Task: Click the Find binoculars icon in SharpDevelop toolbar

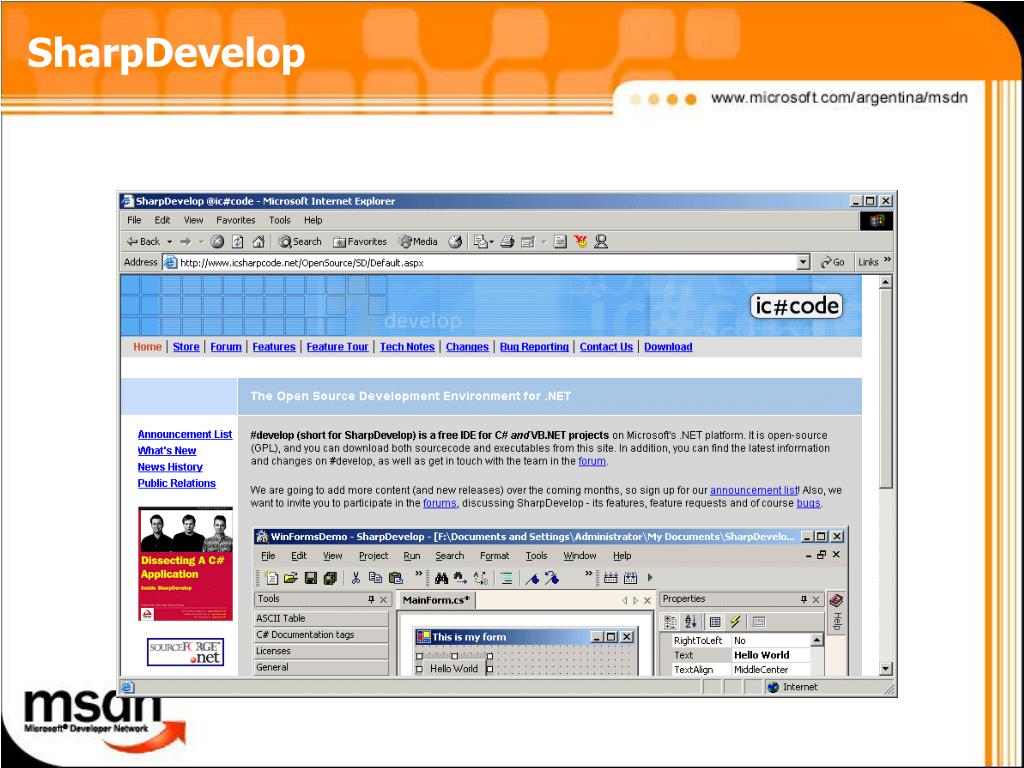Action: pos(441,578)
